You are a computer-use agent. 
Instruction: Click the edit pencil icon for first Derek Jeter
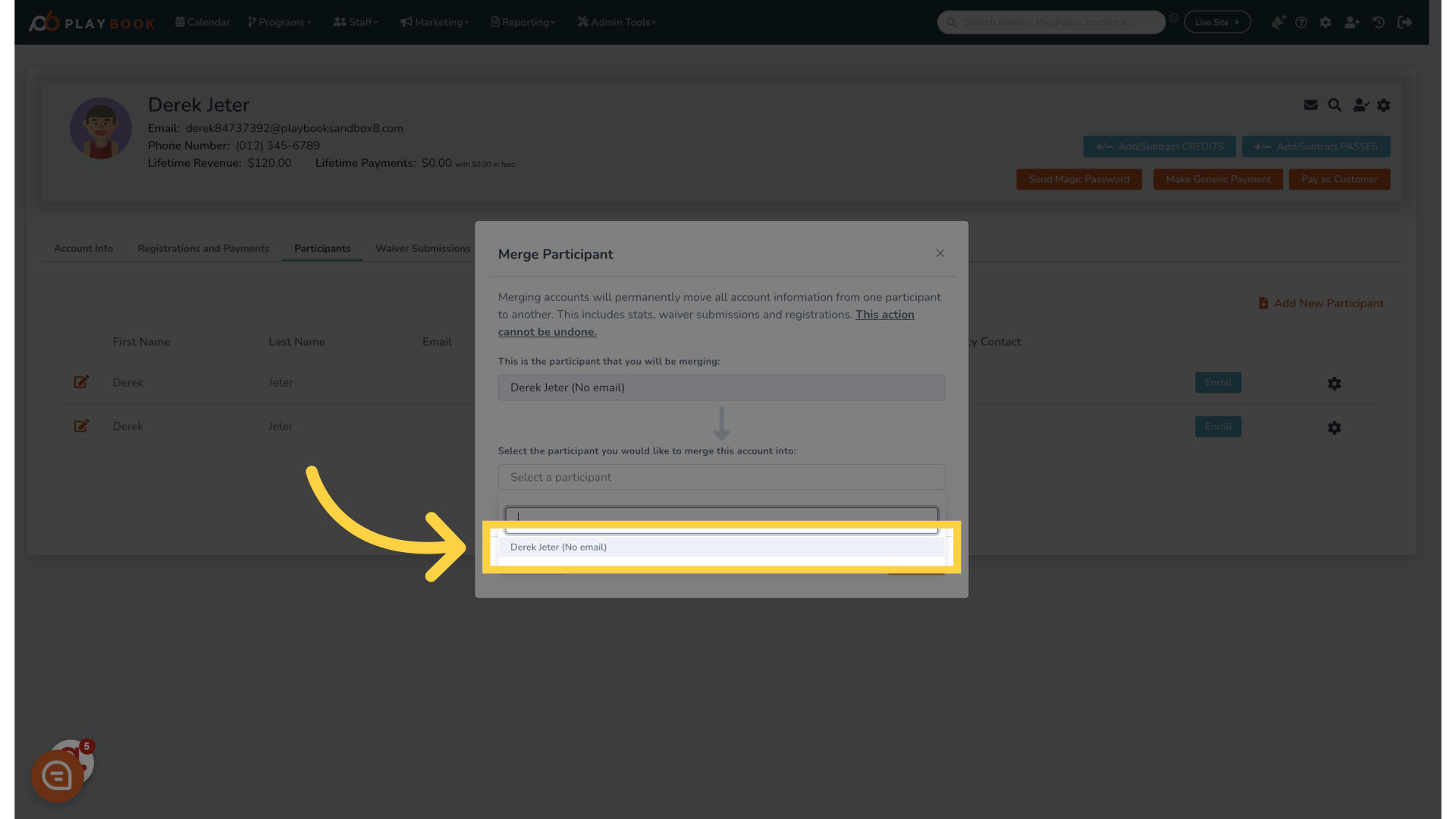click(82, 382)
